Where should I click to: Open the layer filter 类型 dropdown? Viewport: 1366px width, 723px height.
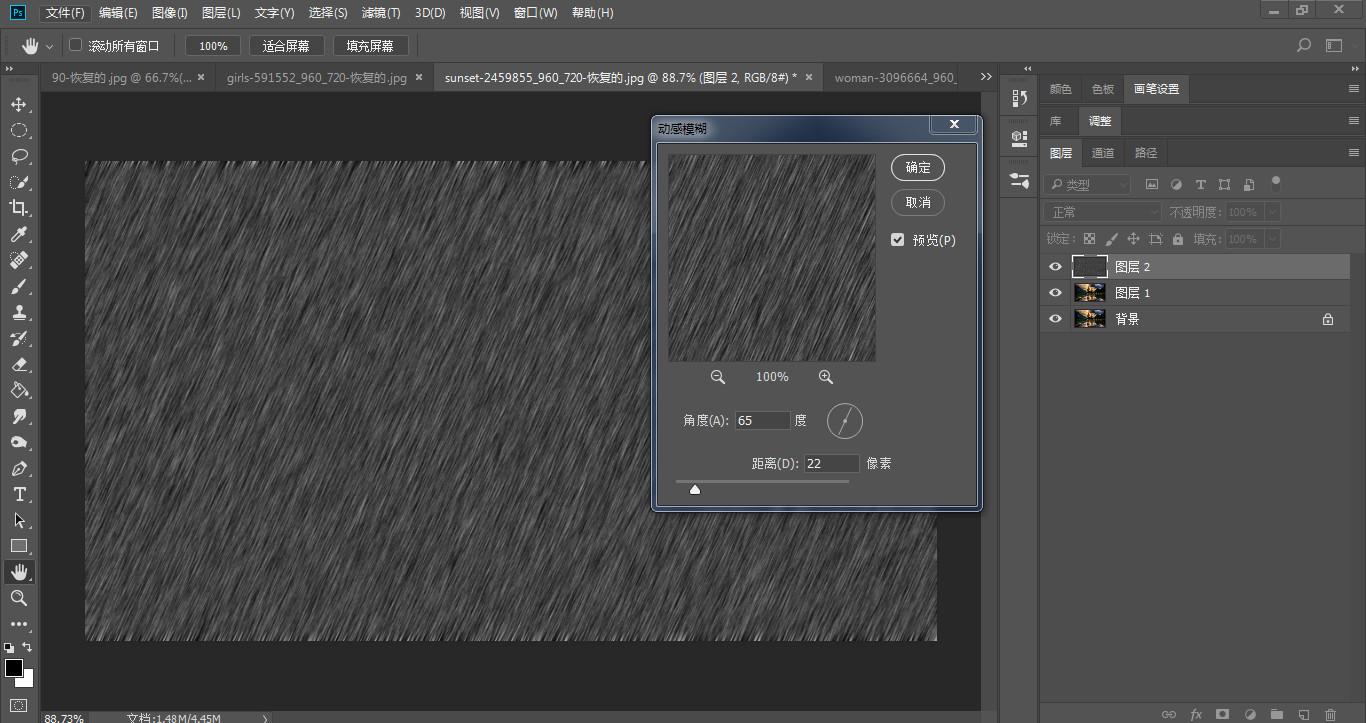pyautogui.click(x=1088, y=184)
